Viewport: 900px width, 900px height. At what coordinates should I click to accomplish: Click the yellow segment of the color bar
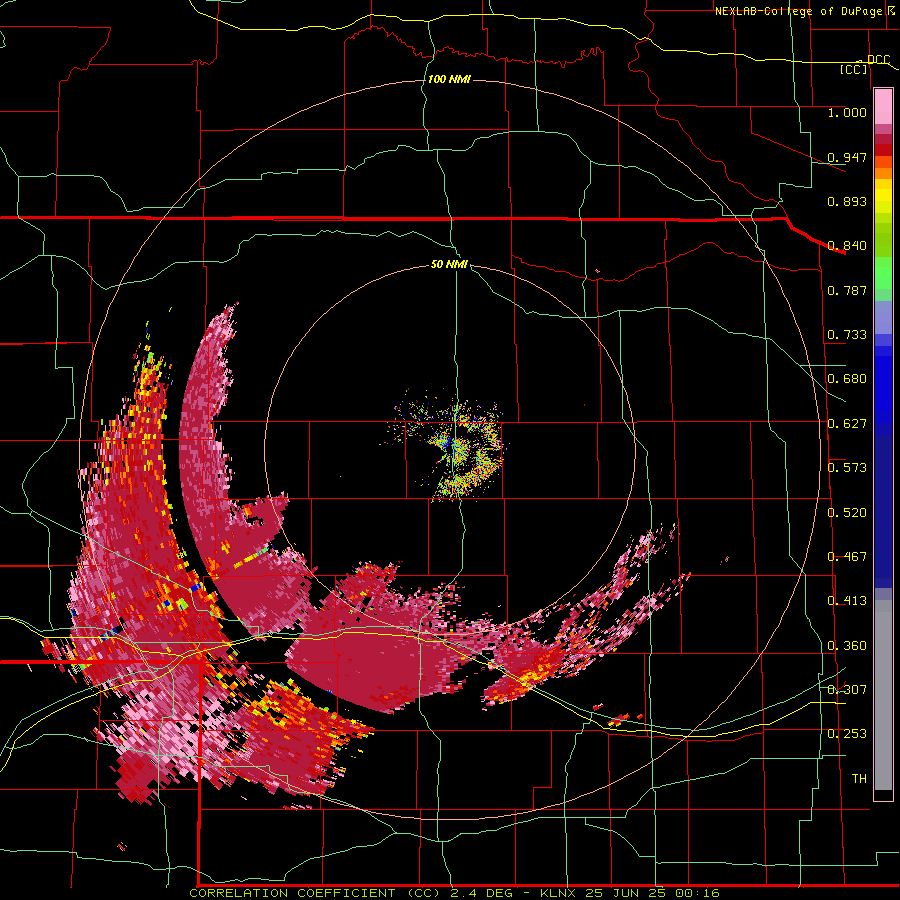click(883, 197)
